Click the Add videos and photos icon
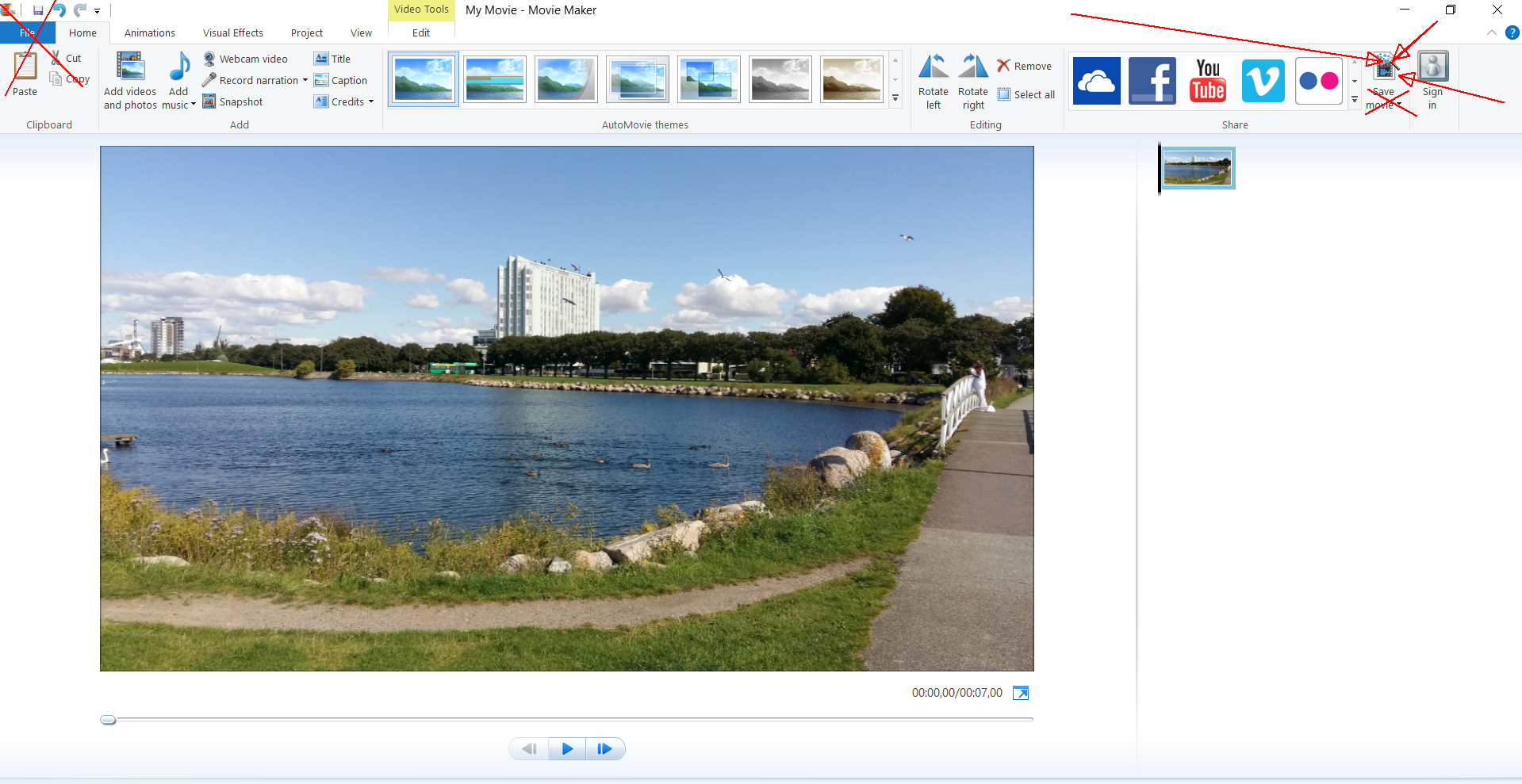 pos(130,67)
